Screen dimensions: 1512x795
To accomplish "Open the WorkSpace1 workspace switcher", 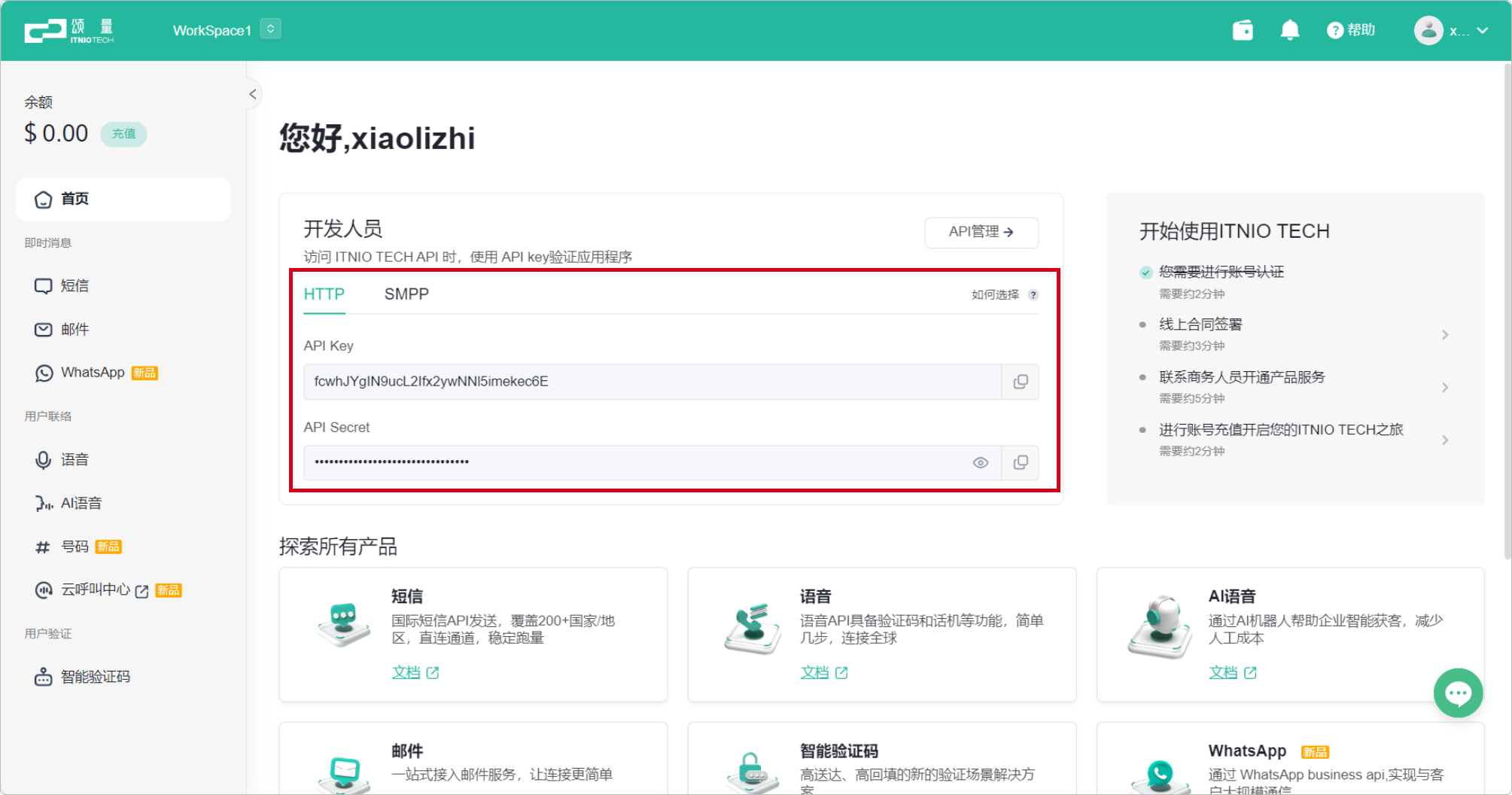I will (x=269, y=28).
